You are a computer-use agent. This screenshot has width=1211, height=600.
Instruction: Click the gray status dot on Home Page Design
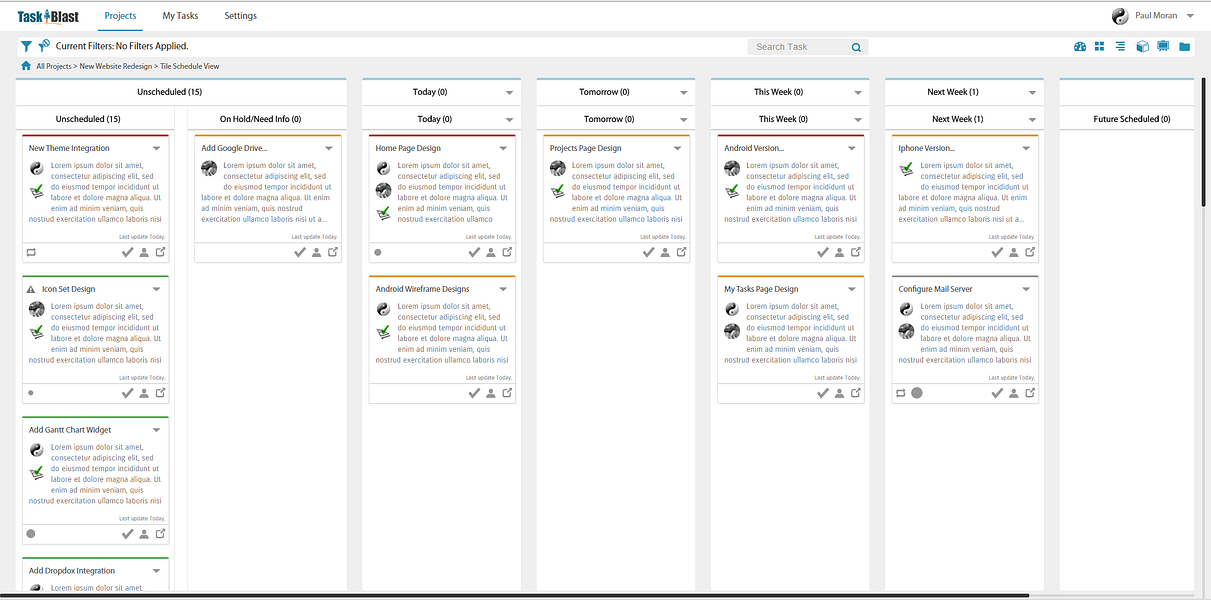click(x=378, y=252)
